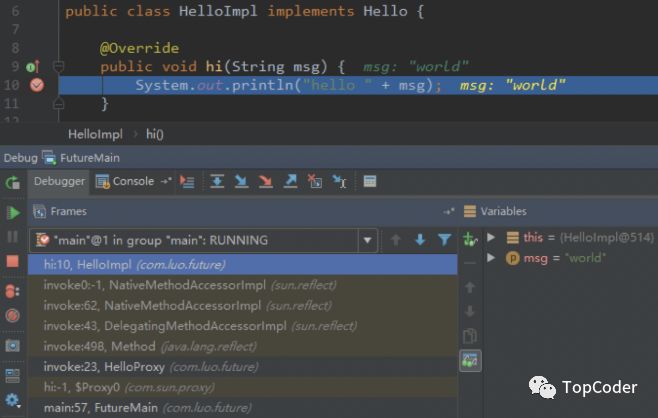The height and width of the screenshot is (418, 658).
Task: Click the Rerun FutureMain debug icon
Action: [x=13, y=183]
